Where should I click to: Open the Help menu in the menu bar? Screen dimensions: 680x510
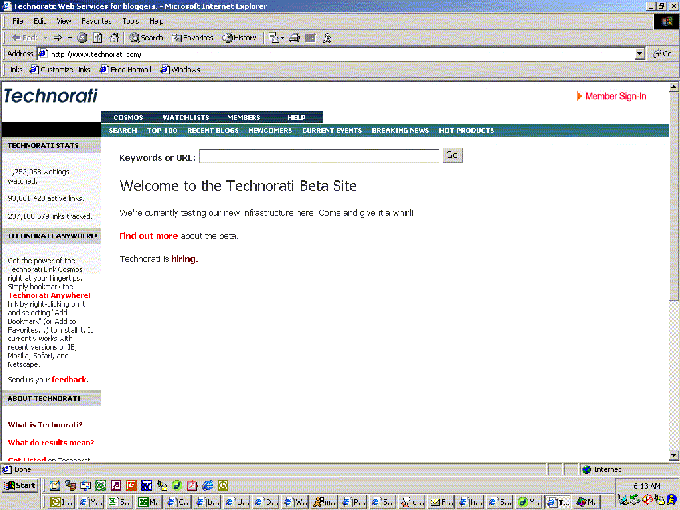coord(156,21)
